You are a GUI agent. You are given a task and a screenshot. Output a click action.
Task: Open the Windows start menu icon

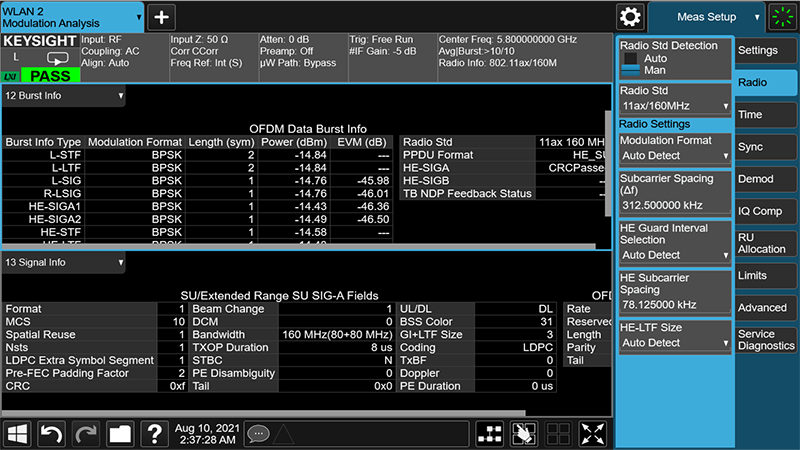[17, 434]
